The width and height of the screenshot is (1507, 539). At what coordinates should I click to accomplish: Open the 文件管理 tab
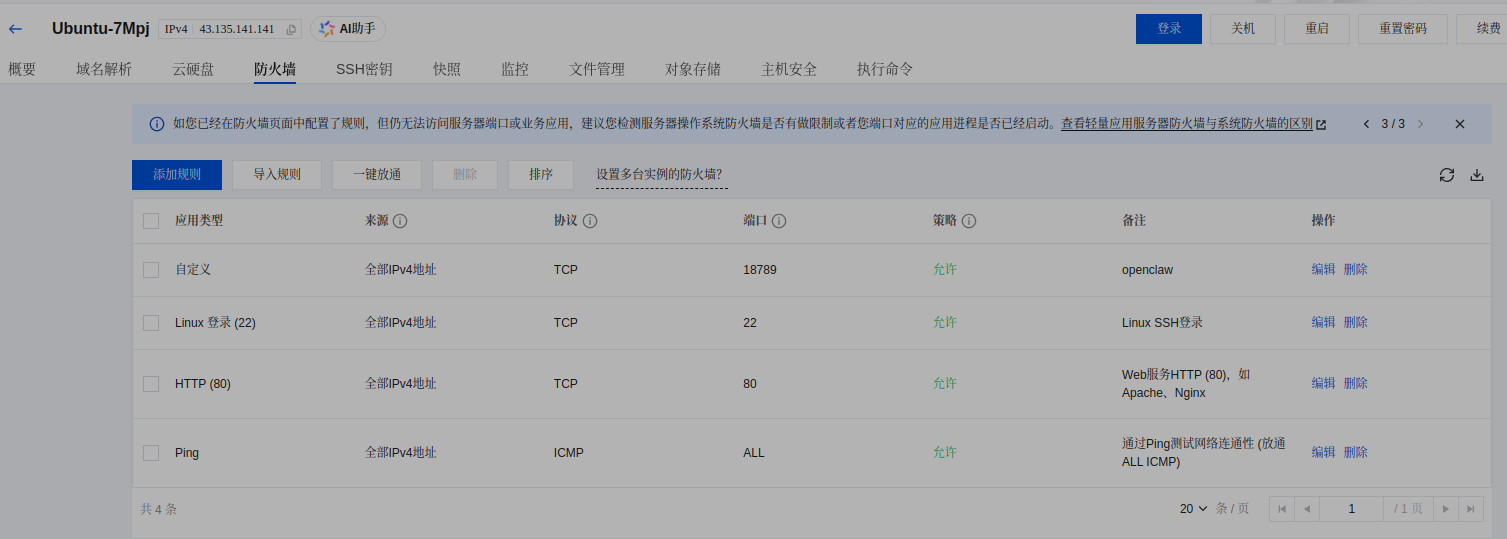click(597, 69)
